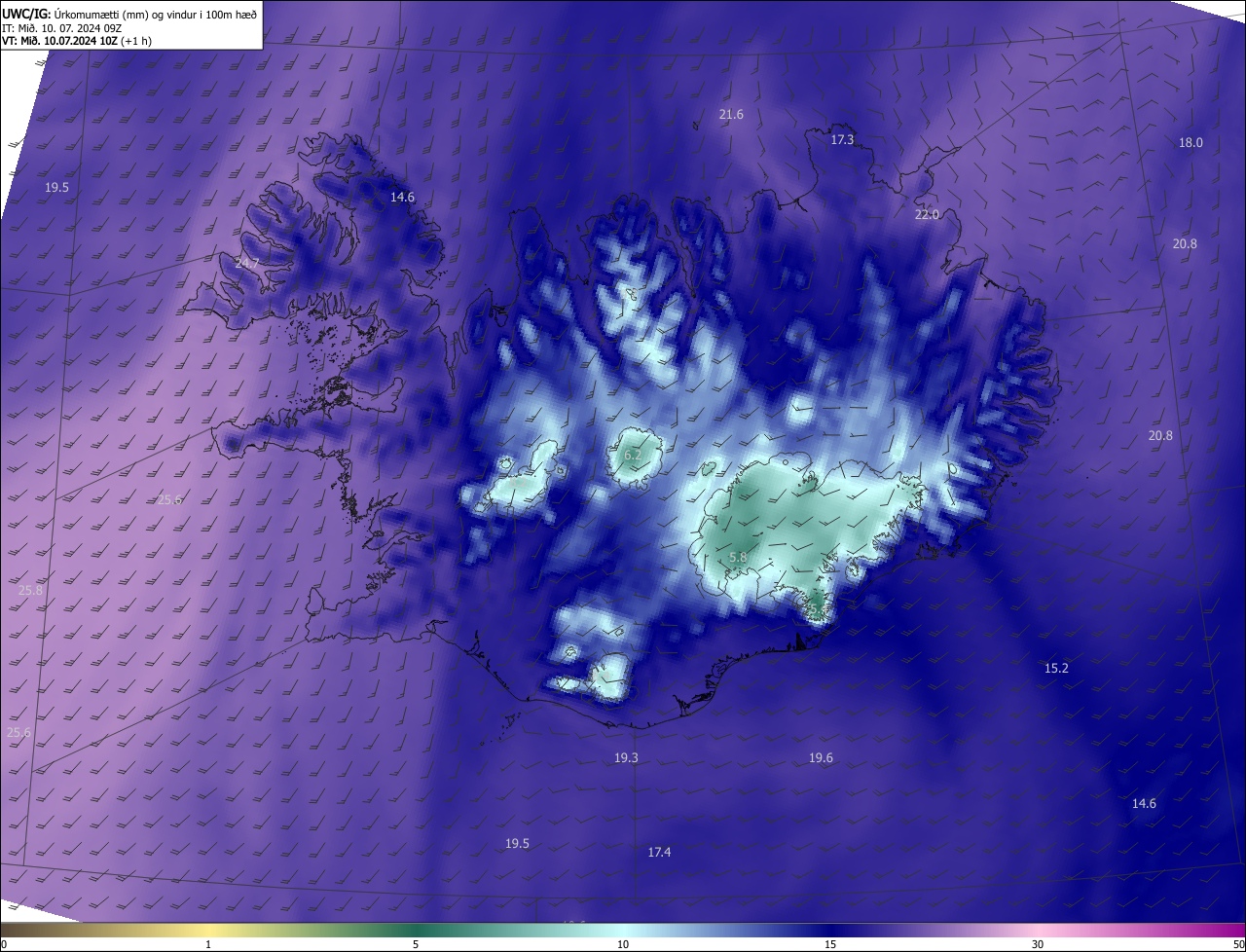Click the 18.0 value in the northeast

[x=1191, y=143]
